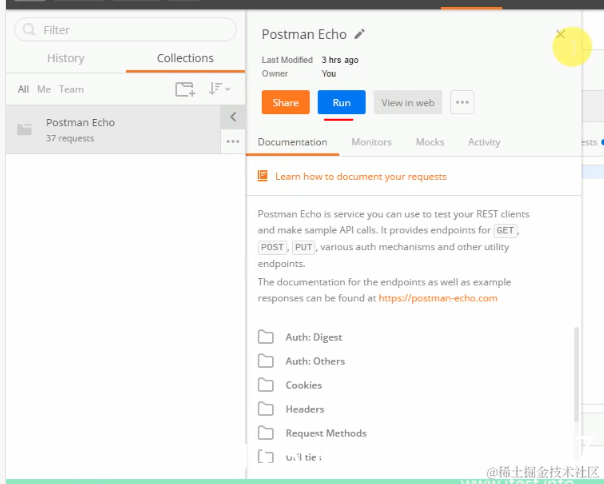
Task: Click the GET code tag
Action: 505,230
